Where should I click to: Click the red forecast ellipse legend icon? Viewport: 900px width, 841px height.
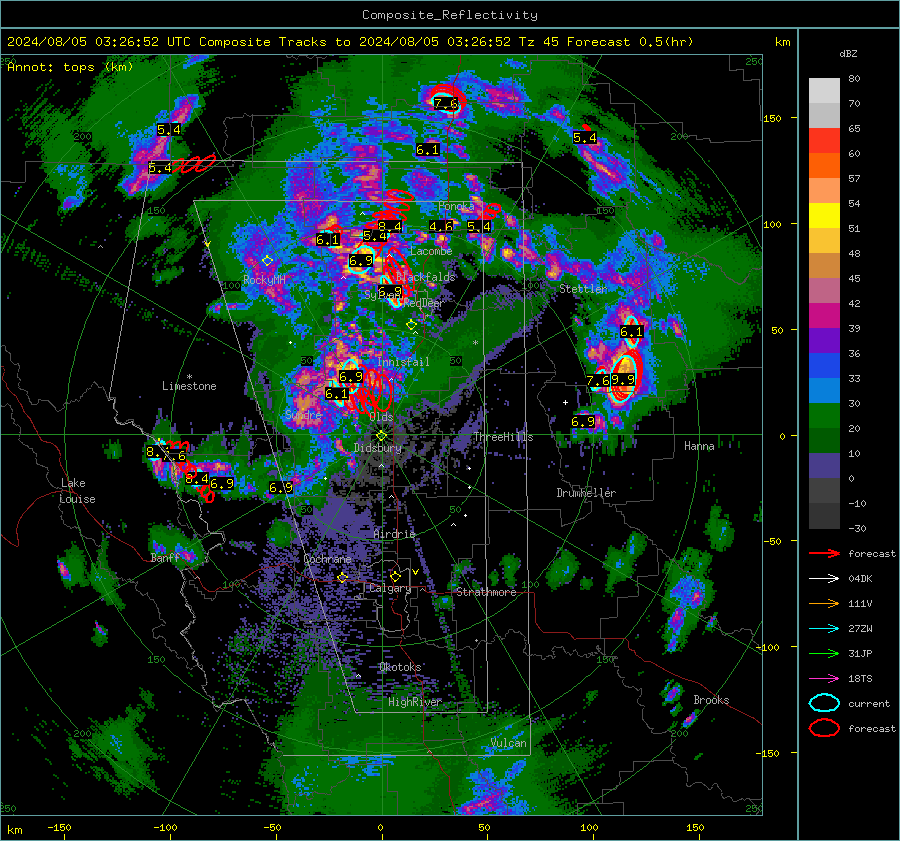[824, 728]
